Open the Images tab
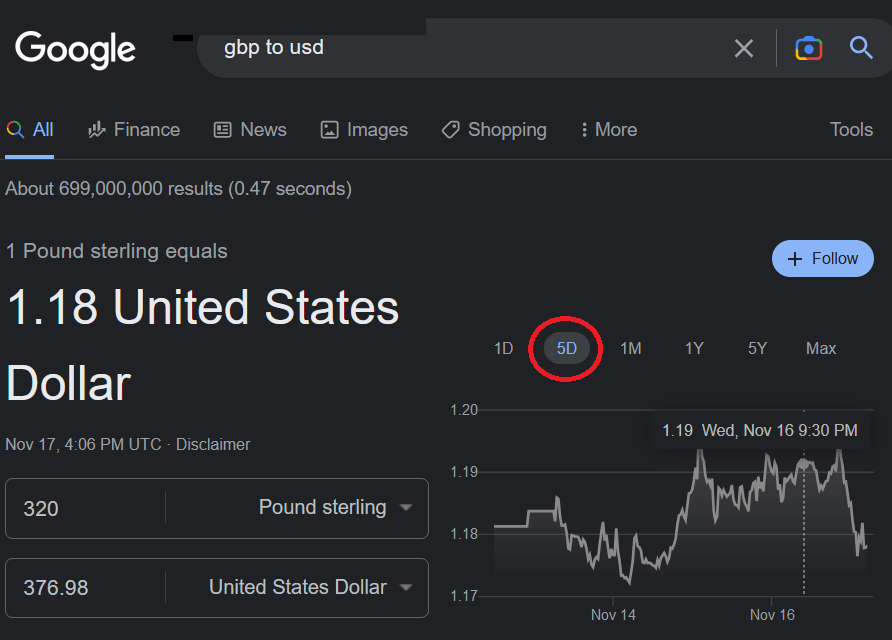892x640 pixels. tap(364, 130)
